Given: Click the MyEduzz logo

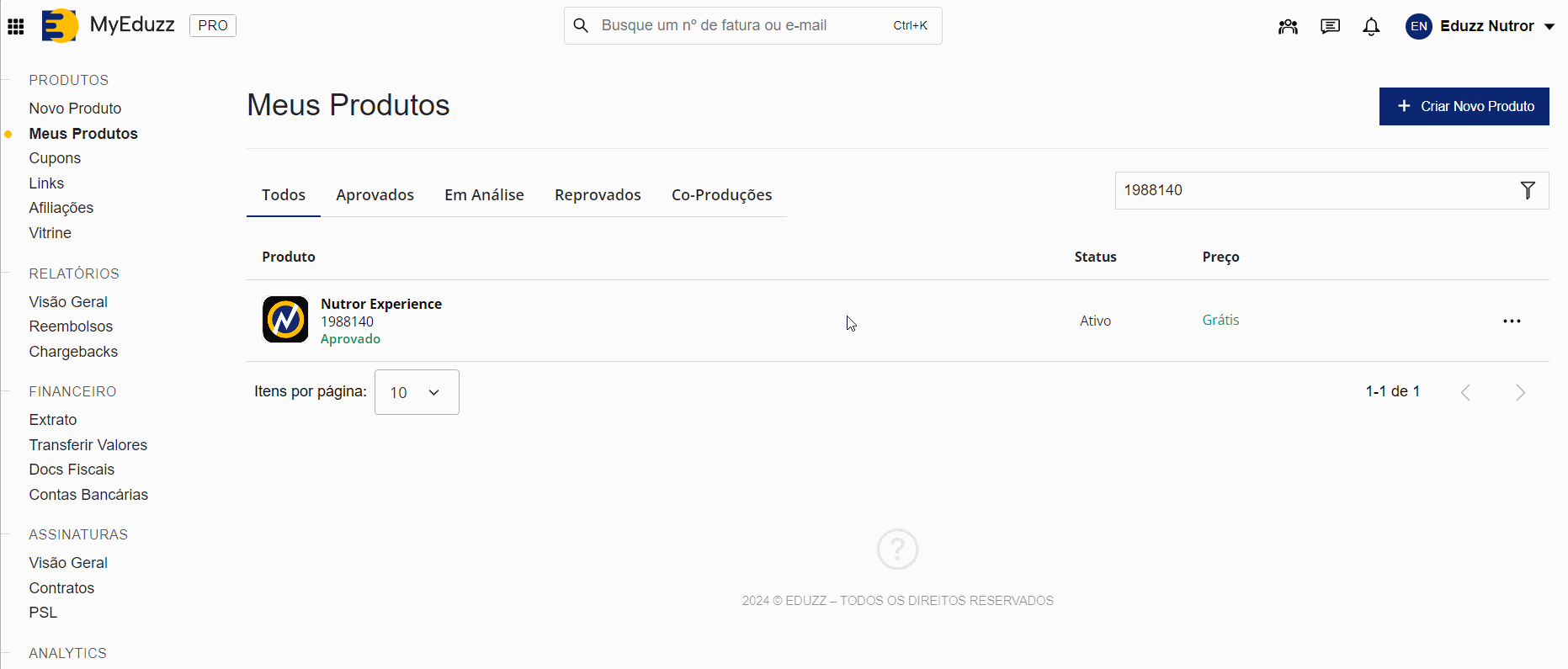Looking at the screenshot, I should pyautogui.click(x=109, y=25).
